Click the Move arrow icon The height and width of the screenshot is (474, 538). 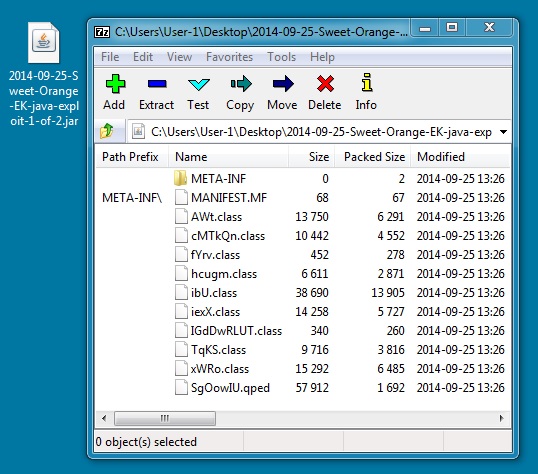coord(283,84)
